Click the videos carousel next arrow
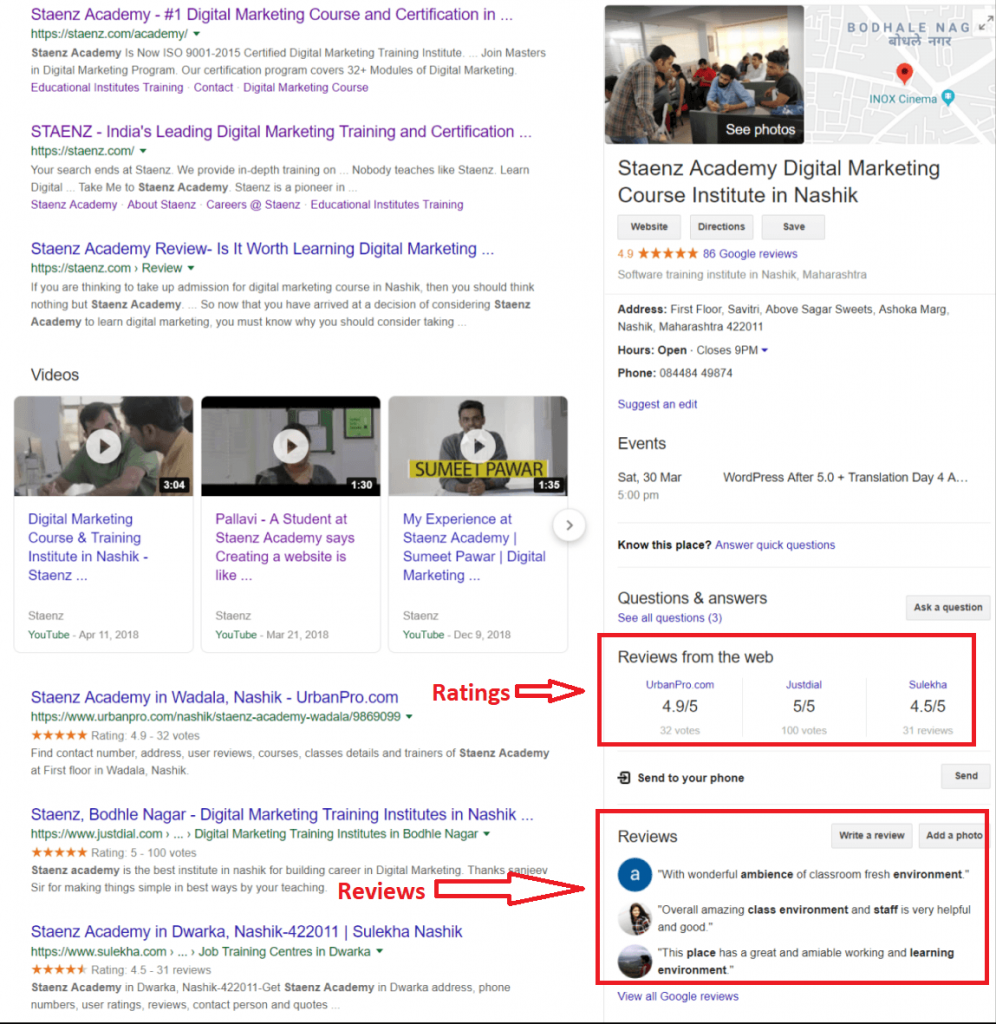This screenshot has height=1024, width=996. click(x=569, y=526)
